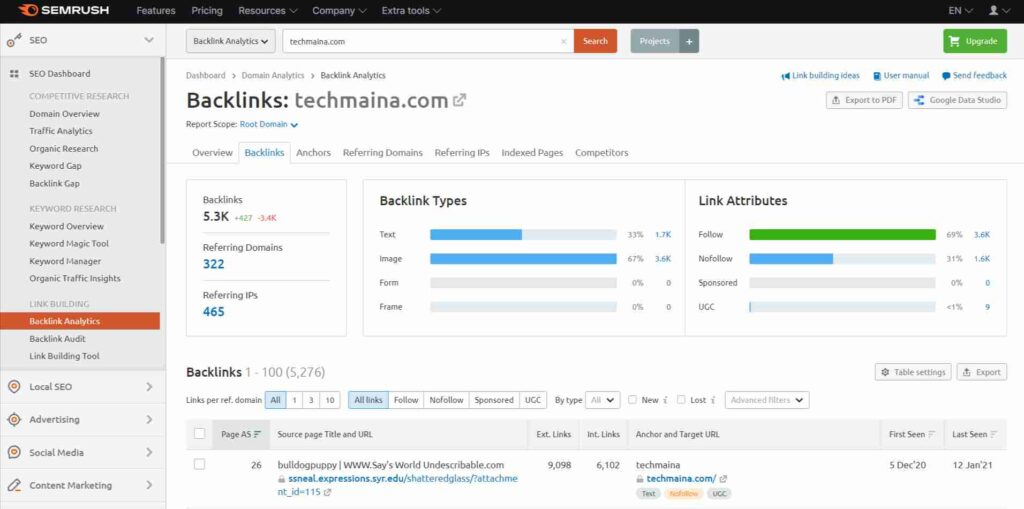Open the Resources menu dropdown
This screenshot has height=509, width=1024.
pos(268,11)
